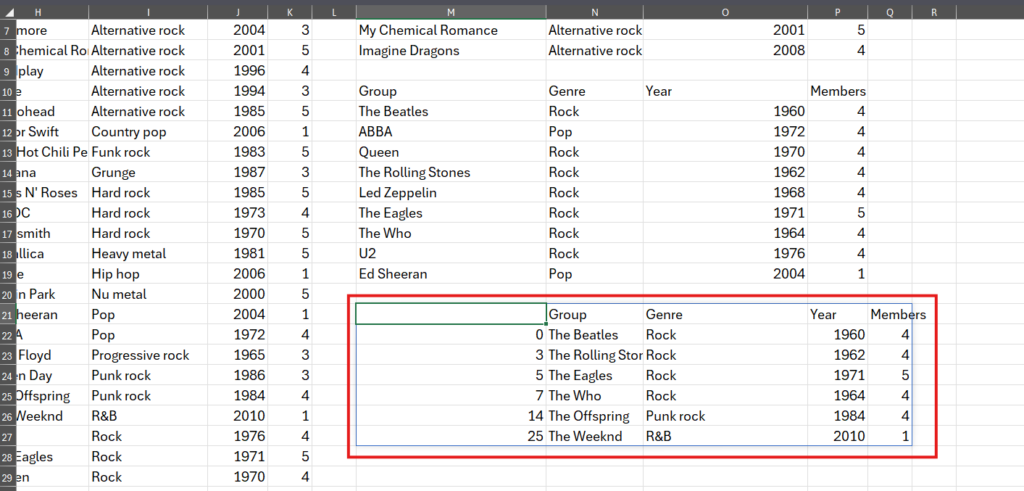This screenshot has width=1024, height=491.
Task: Click the year 1965 cell
Action: (x=238, y=355)
